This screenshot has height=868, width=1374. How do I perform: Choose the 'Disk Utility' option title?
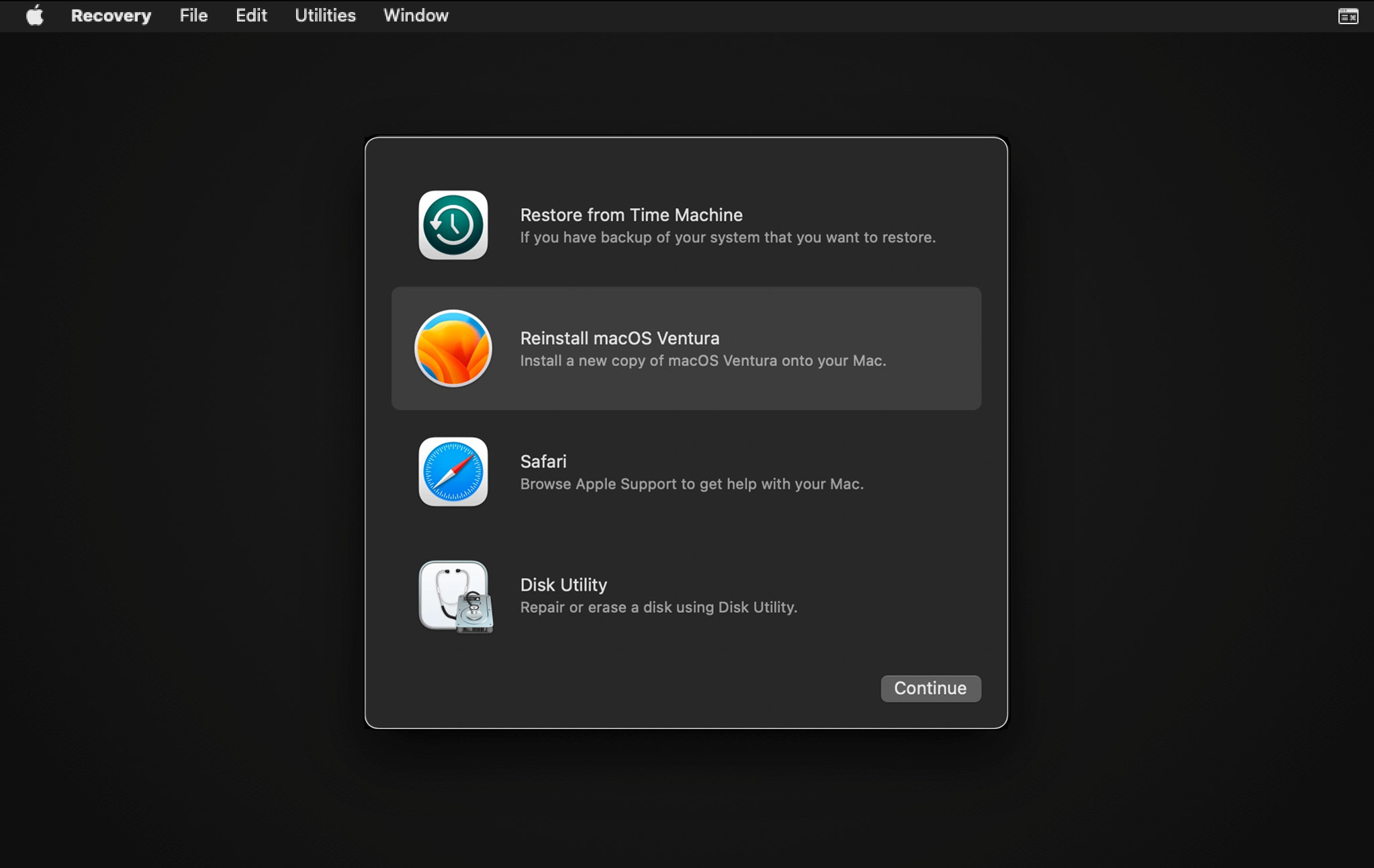(563, 585)
